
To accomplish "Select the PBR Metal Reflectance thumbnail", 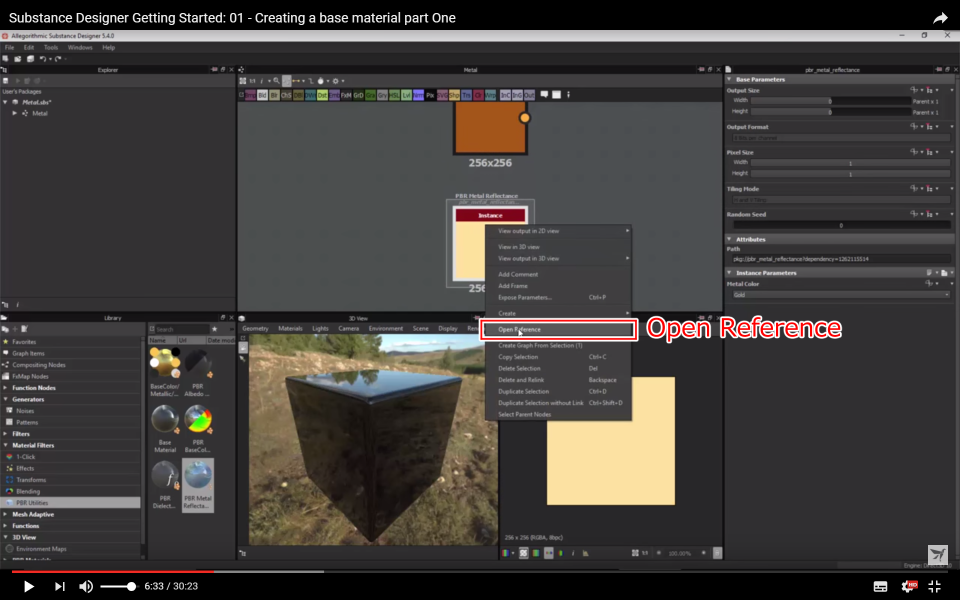I will [x=198, y=486].
